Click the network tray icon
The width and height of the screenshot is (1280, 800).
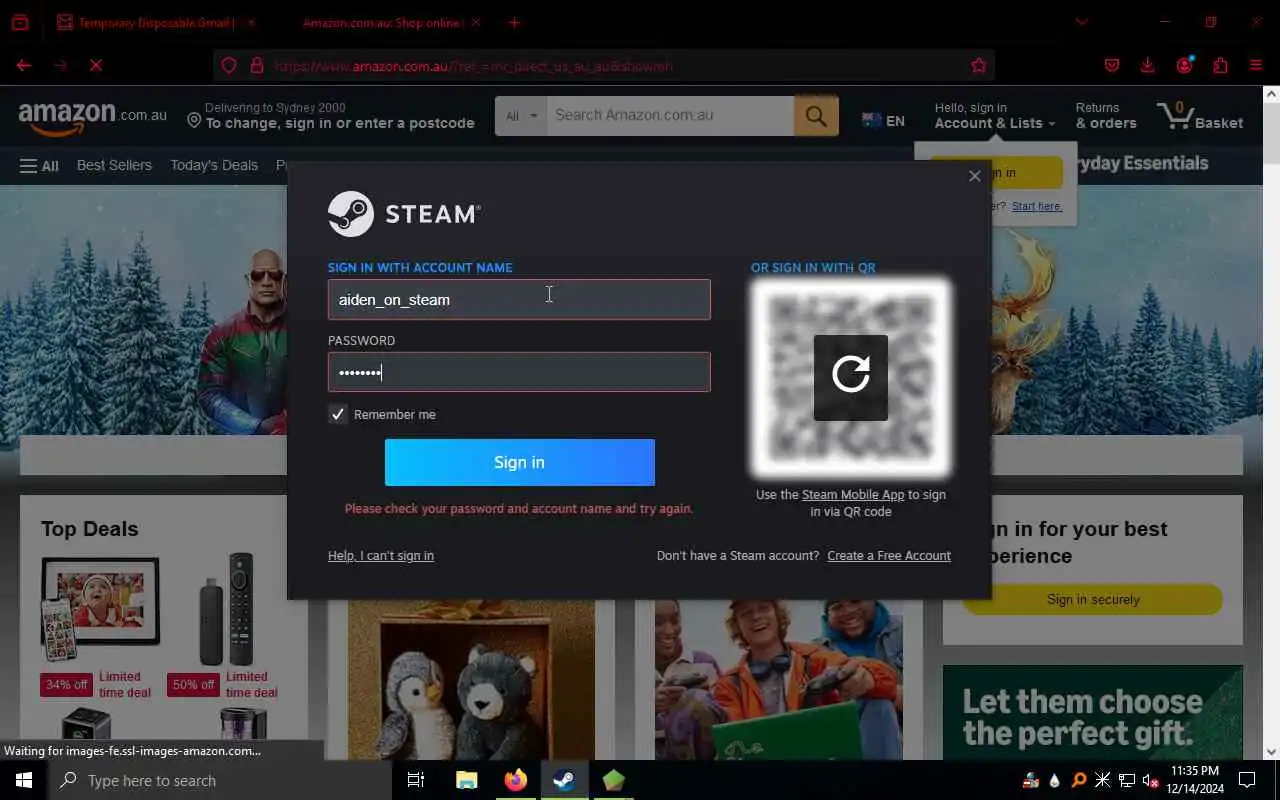tap(1126, 781)
